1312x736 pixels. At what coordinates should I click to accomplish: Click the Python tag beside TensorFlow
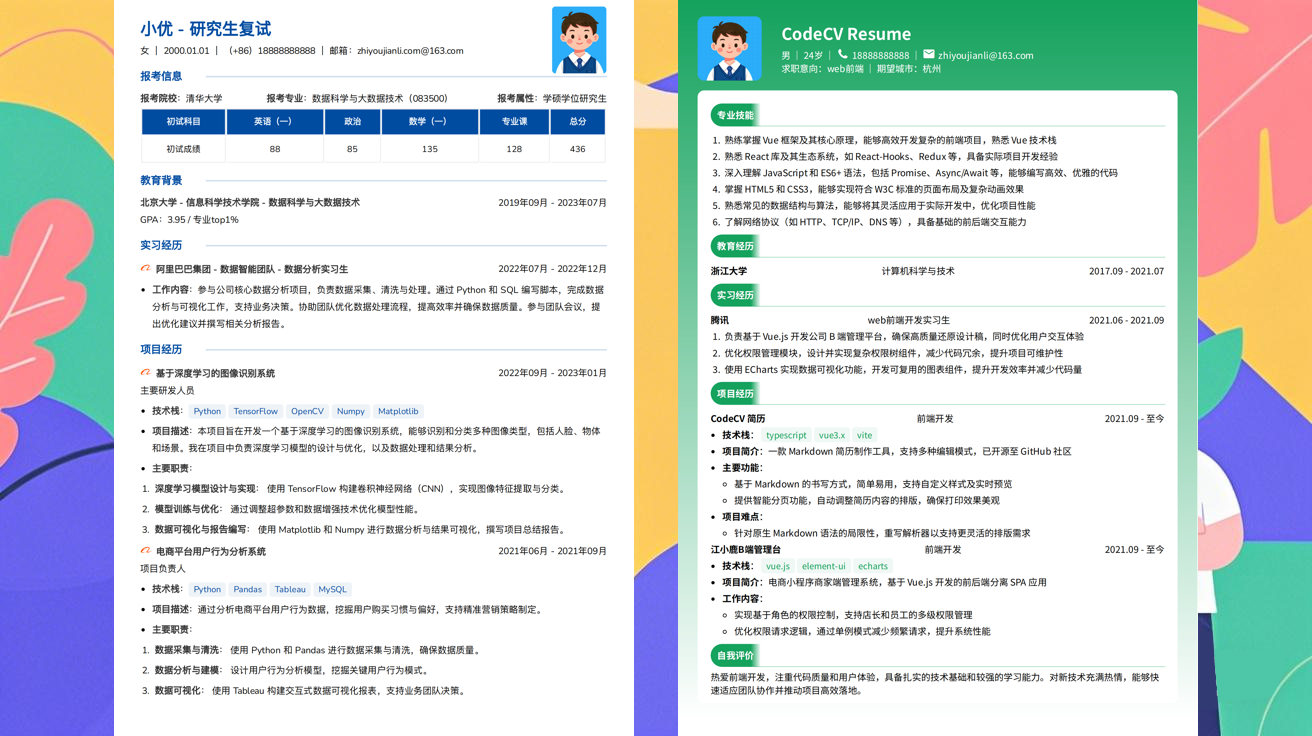tap(207, 411)
